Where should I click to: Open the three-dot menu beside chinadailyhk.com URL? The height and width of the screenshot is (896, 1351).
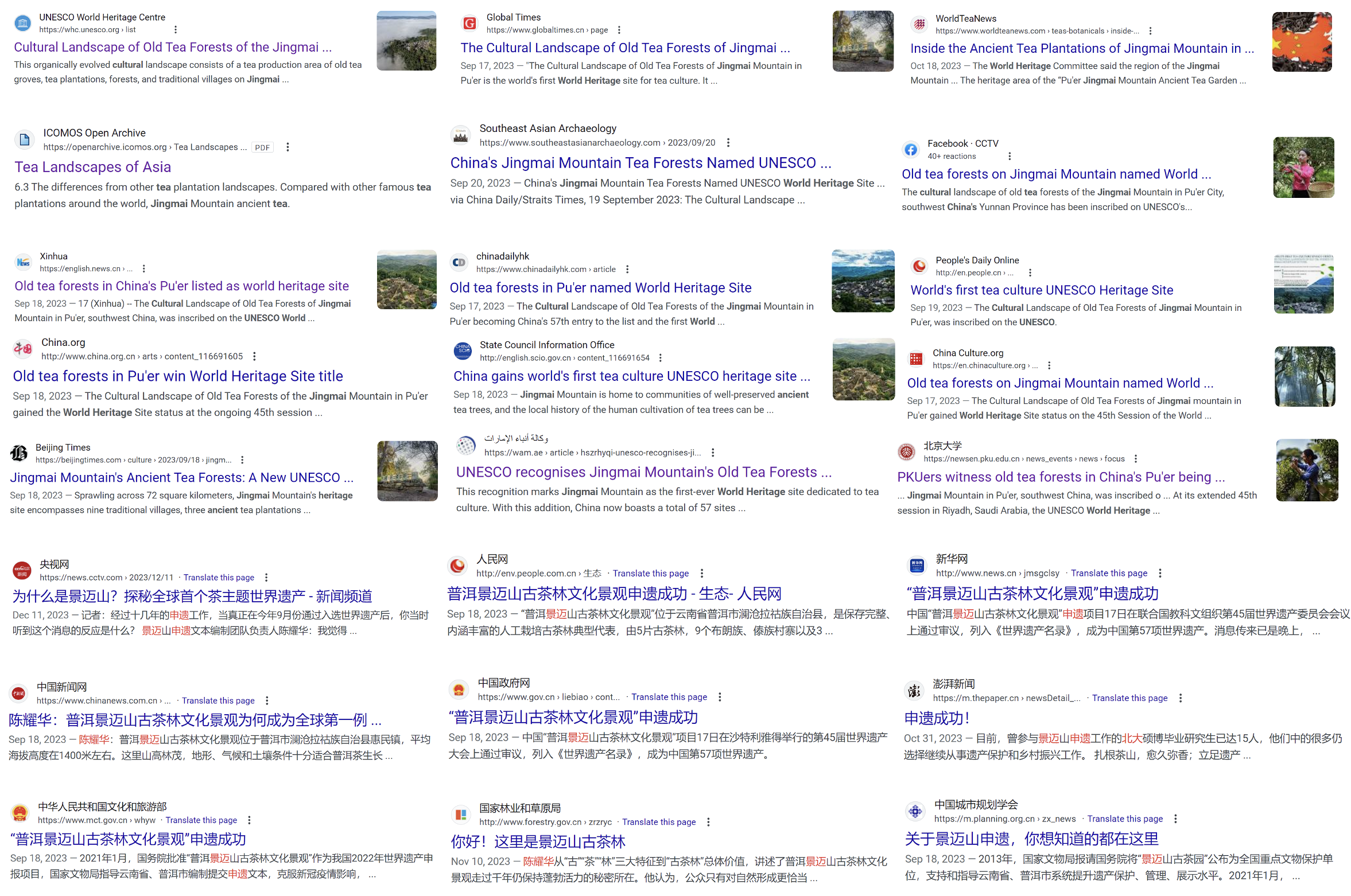pyautogui.click(x=627, y=269)
